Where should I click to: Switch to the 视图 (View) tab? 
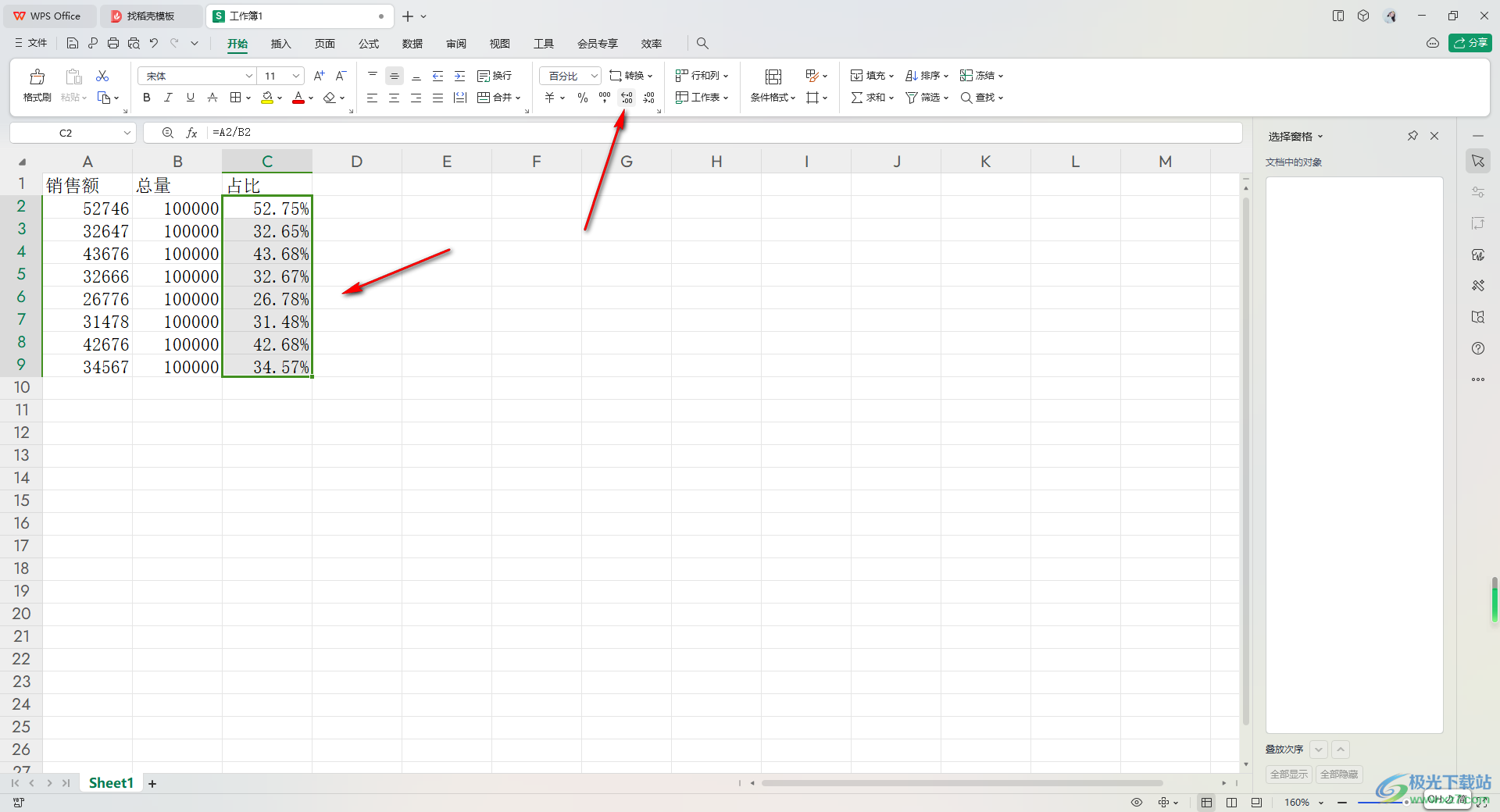[500, 44]
